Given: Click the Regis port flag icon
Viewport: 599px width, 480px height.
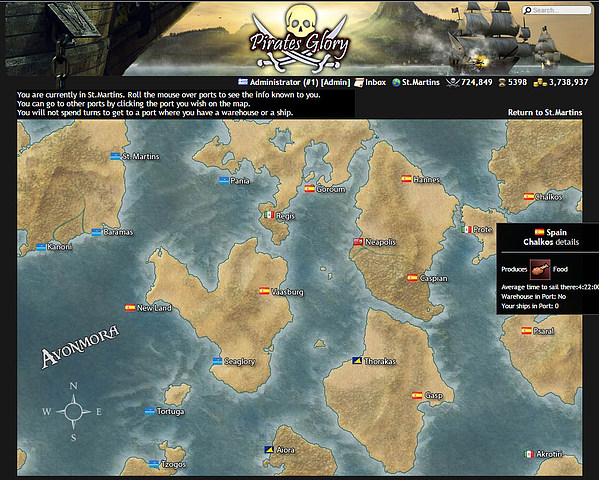Looking at the screenshot, I should (269, 215).
